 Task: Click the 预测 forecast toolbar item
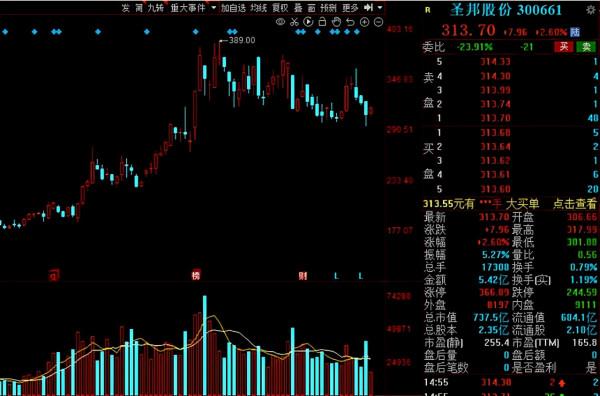(329, 8)
